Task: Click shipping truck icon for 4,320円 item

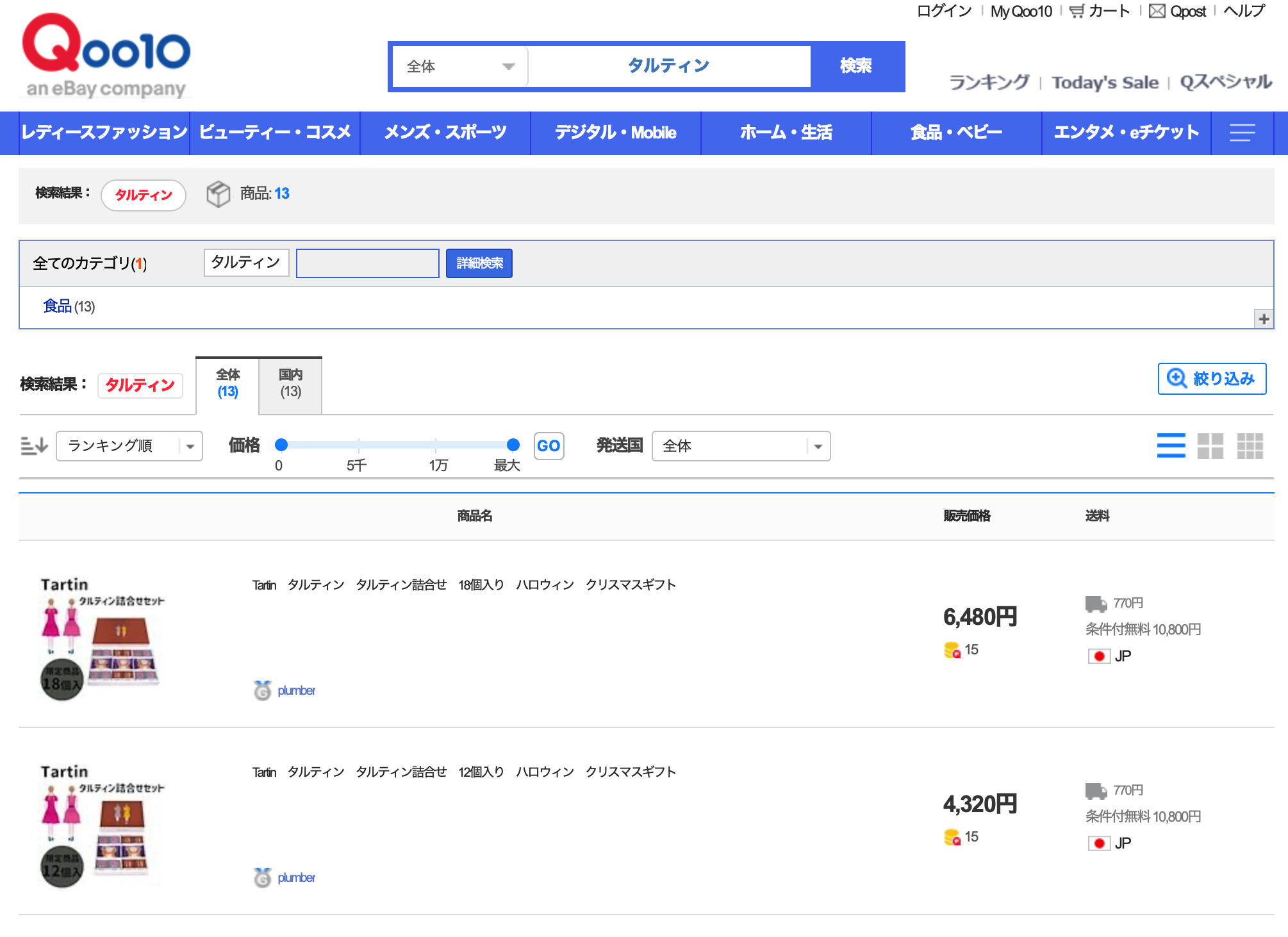Action: [1096, 790]
